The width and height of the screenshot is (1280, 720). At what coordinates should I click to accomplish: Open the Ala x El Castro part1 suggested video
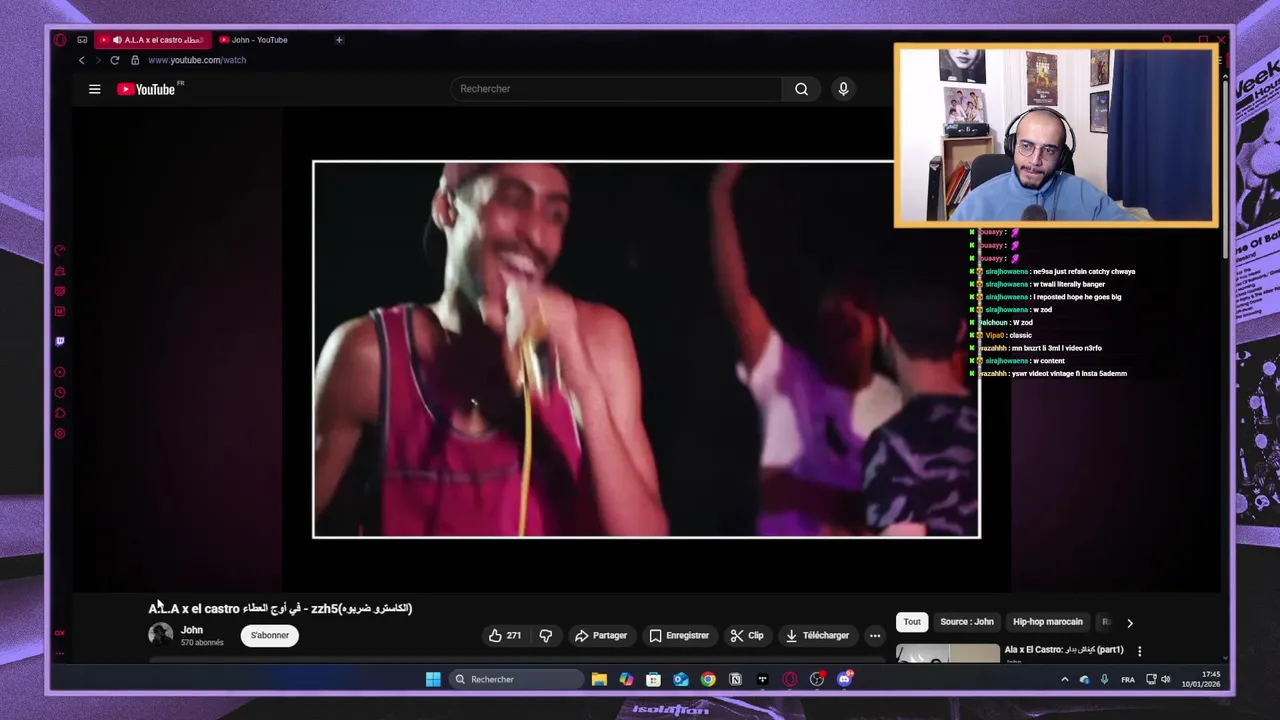pyautogui.click(x=1063, y=650)
